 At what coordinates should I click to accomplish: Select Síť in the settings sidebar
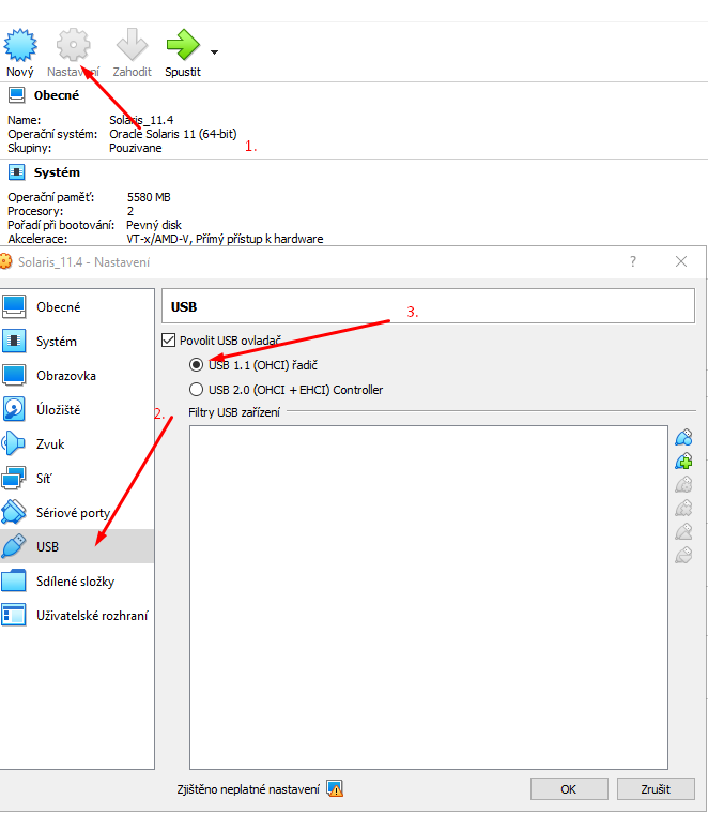pyautogui.click(x=77, y=478)
